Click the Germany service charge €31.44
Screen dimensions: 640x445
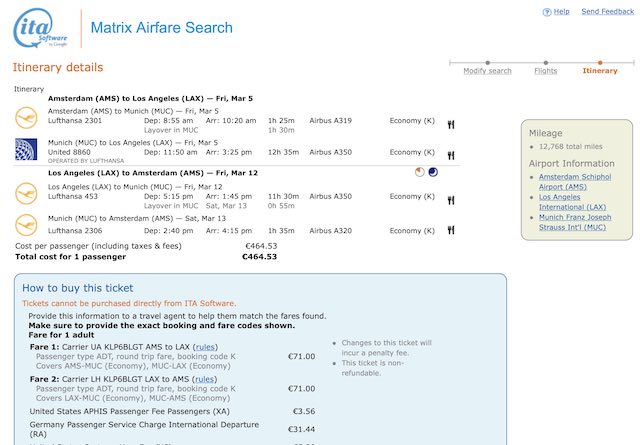[x=302, y=429]
